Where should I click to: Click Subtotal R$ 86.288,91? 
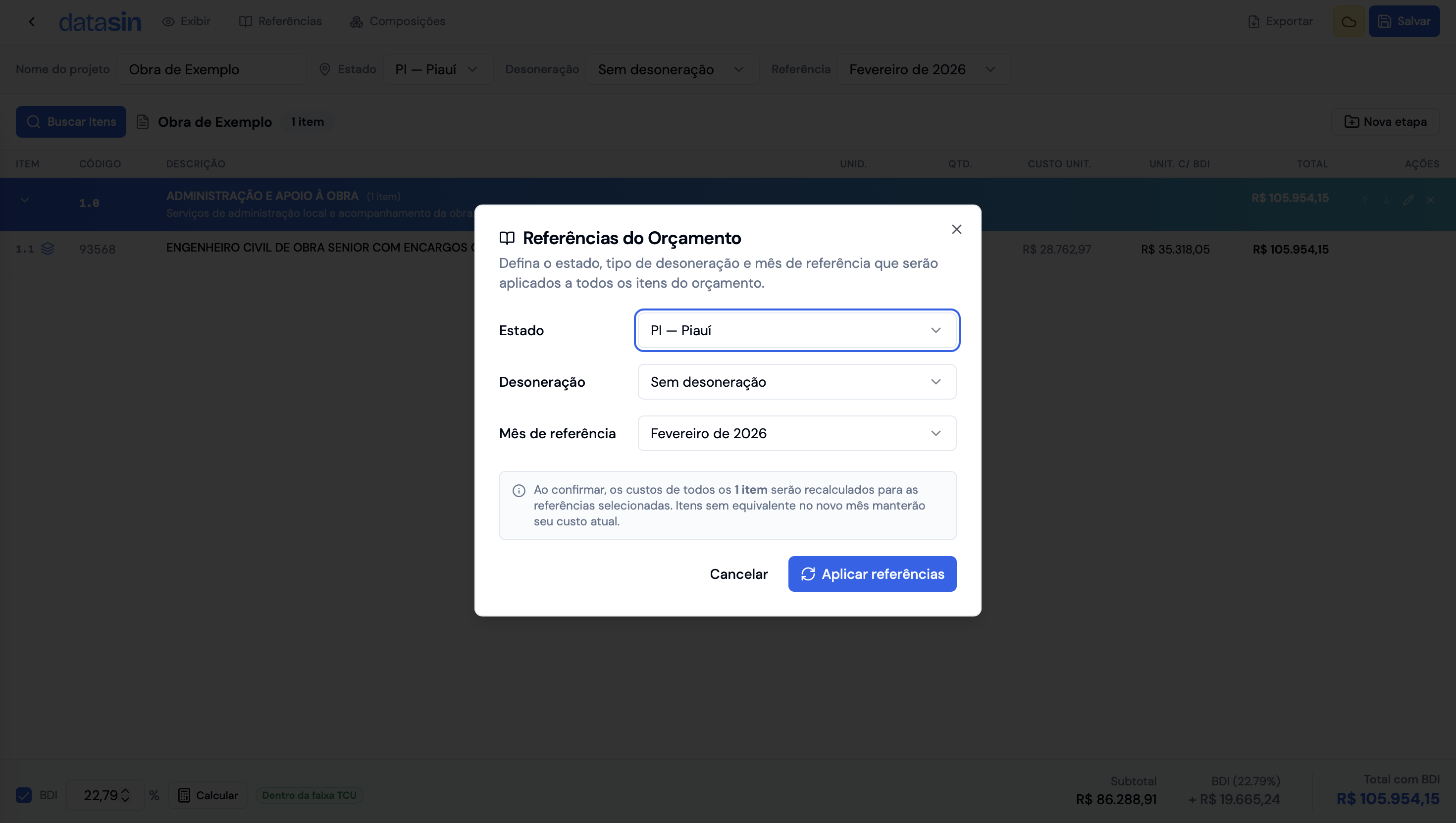coord(1116,799)
